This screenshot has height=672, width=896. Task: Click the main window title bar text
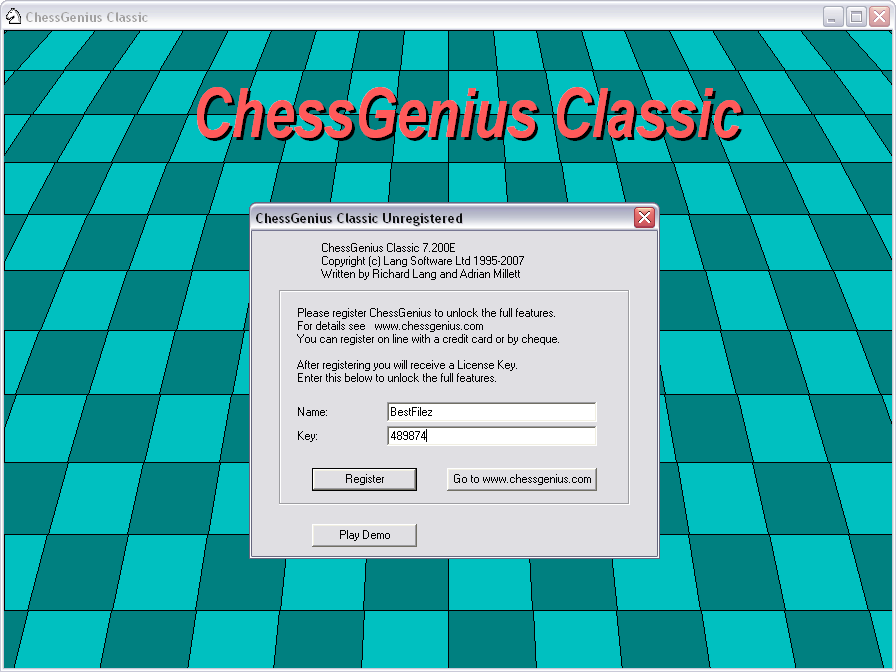point(86,17)
